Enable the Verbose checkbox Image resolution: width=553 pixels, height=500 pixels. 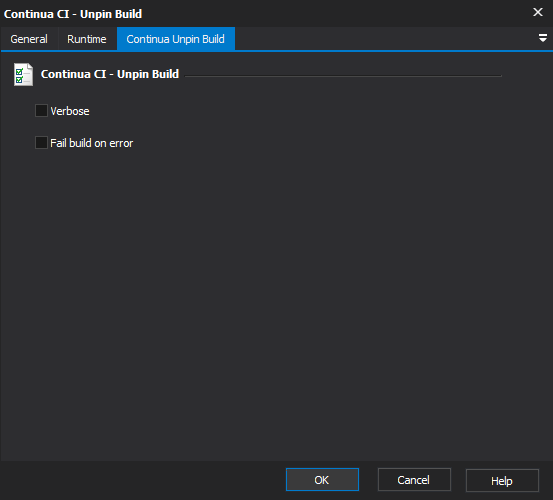[41, 111]
